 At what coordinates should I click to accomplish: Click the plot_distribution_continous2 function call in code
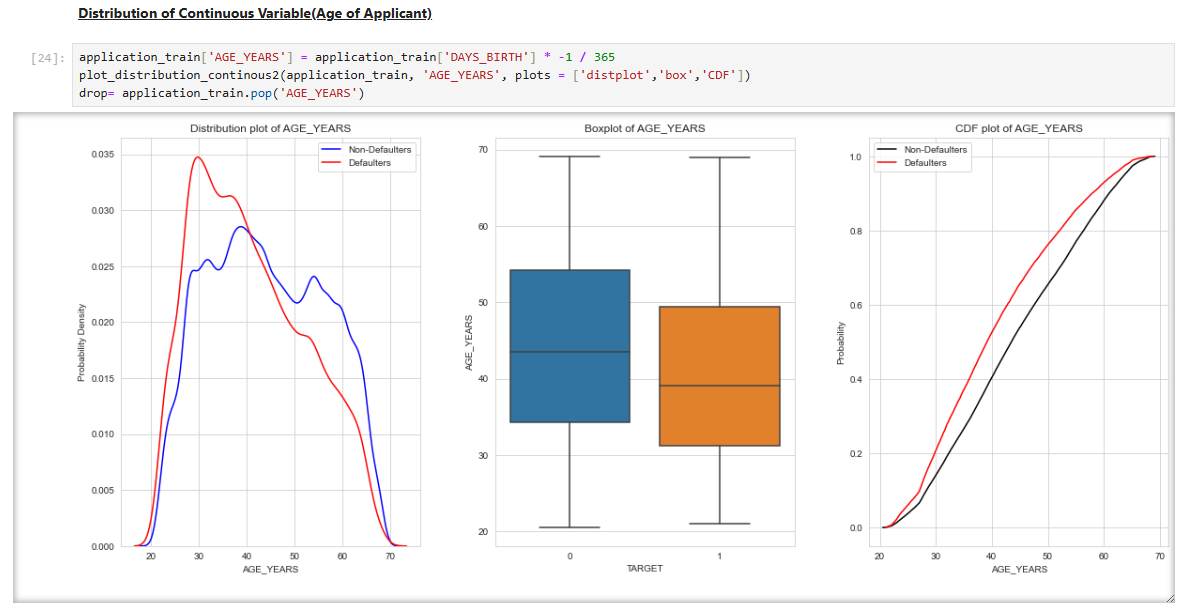pos(181,75)
